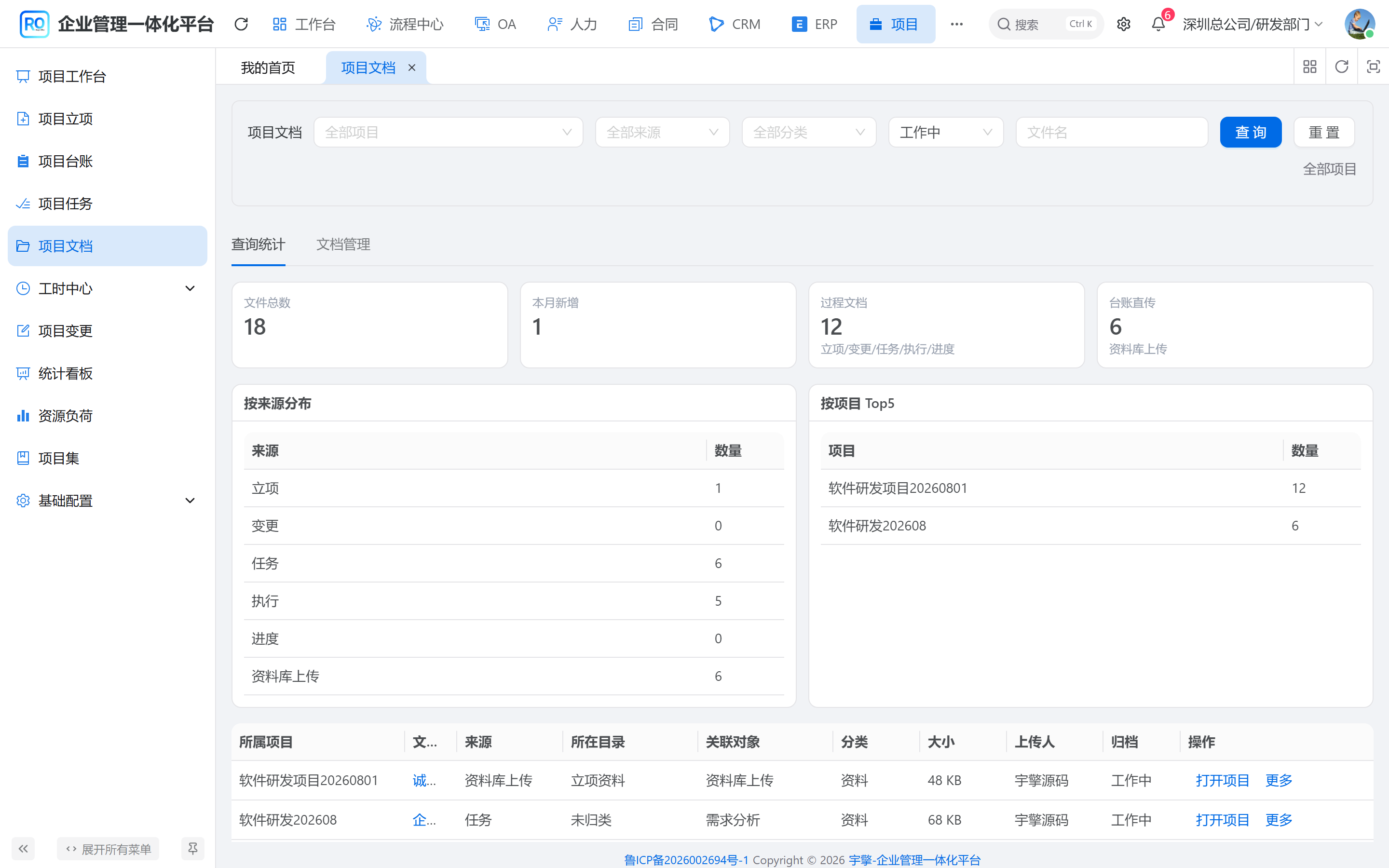Open the 全部来源 dropdown filter

click(x=662, y=133)
